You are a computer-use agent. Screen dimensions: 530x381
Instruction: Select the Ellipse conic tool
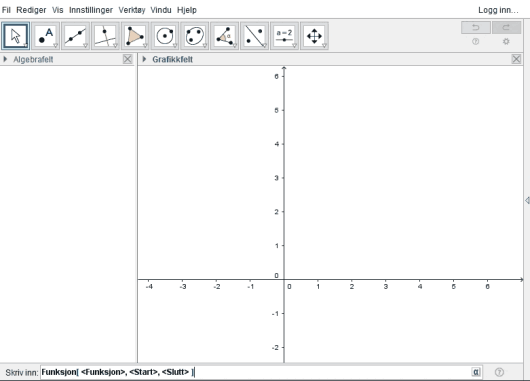[195, 36]
